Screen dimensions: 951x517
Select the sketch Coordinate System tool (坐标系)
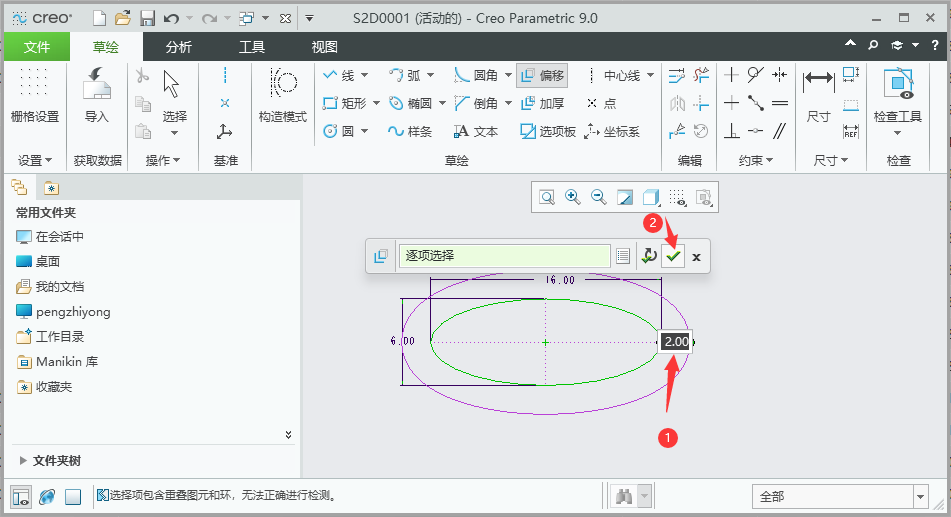[x=611, y=131]
